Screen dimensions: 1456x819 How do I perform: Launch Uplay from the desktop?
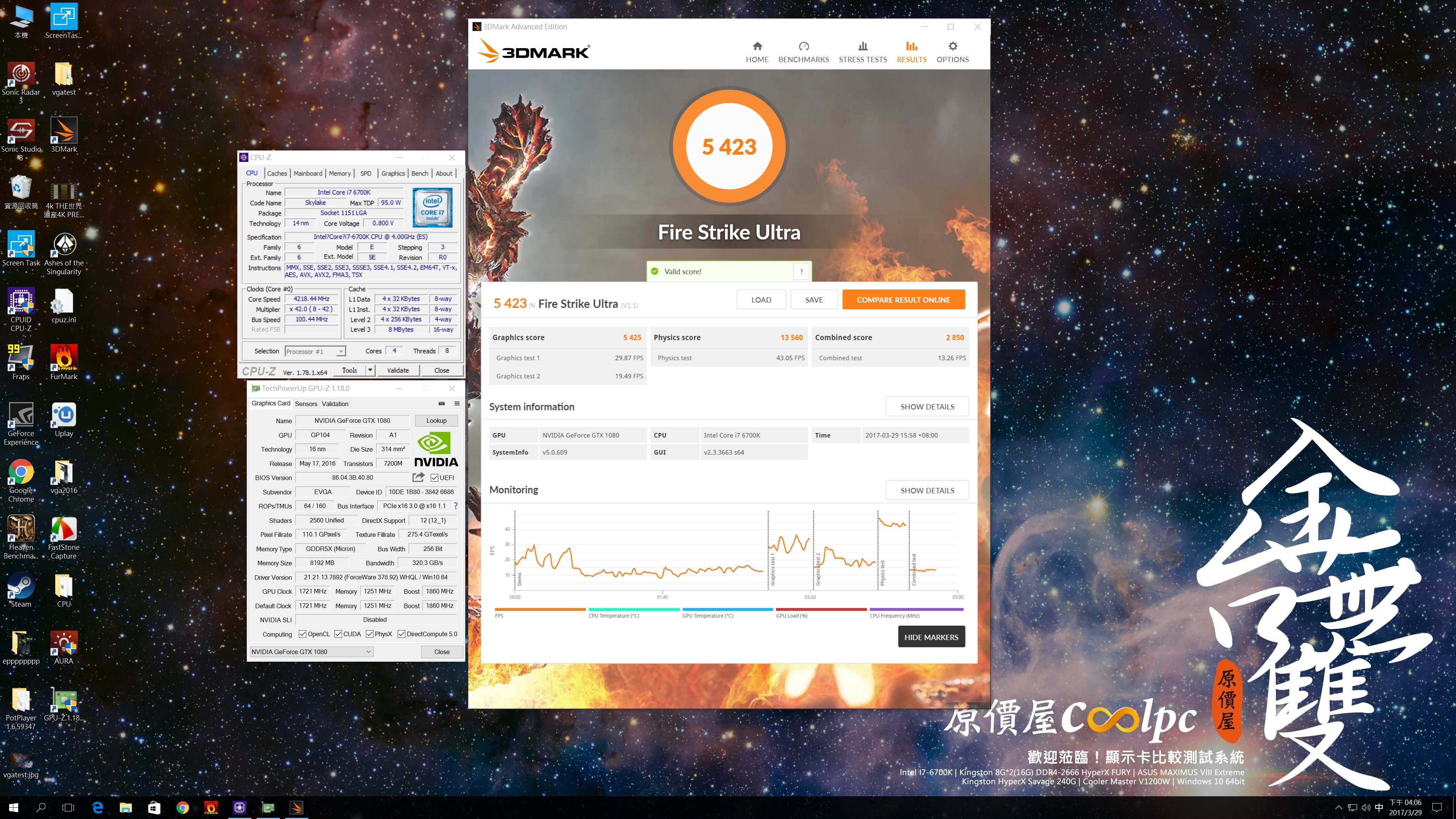(64, 419)
